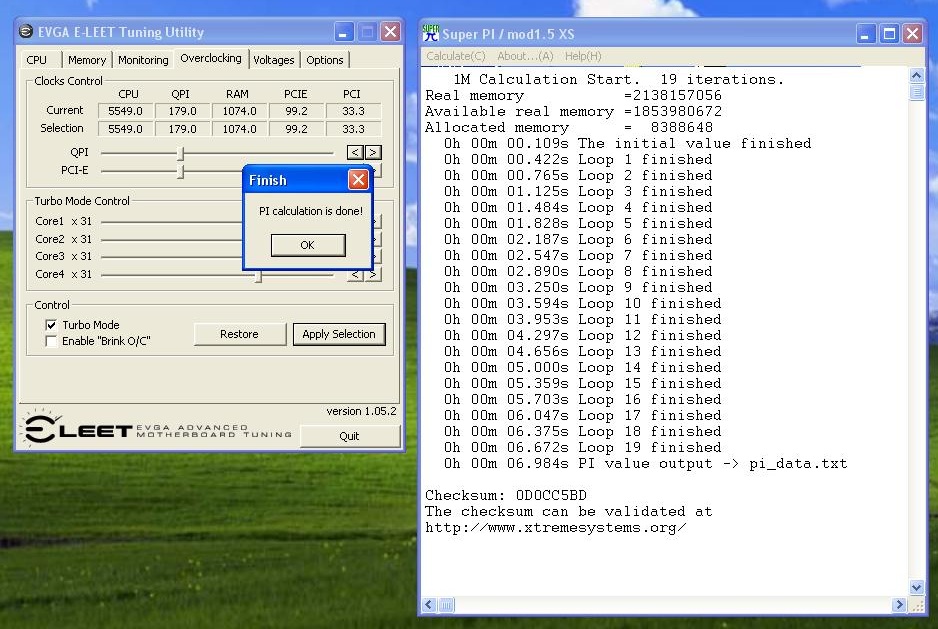Viewport: 938px width, 629px height.
Task: Click the vertical scrollbar thumb in Super PI
Action: coord(916,92)
